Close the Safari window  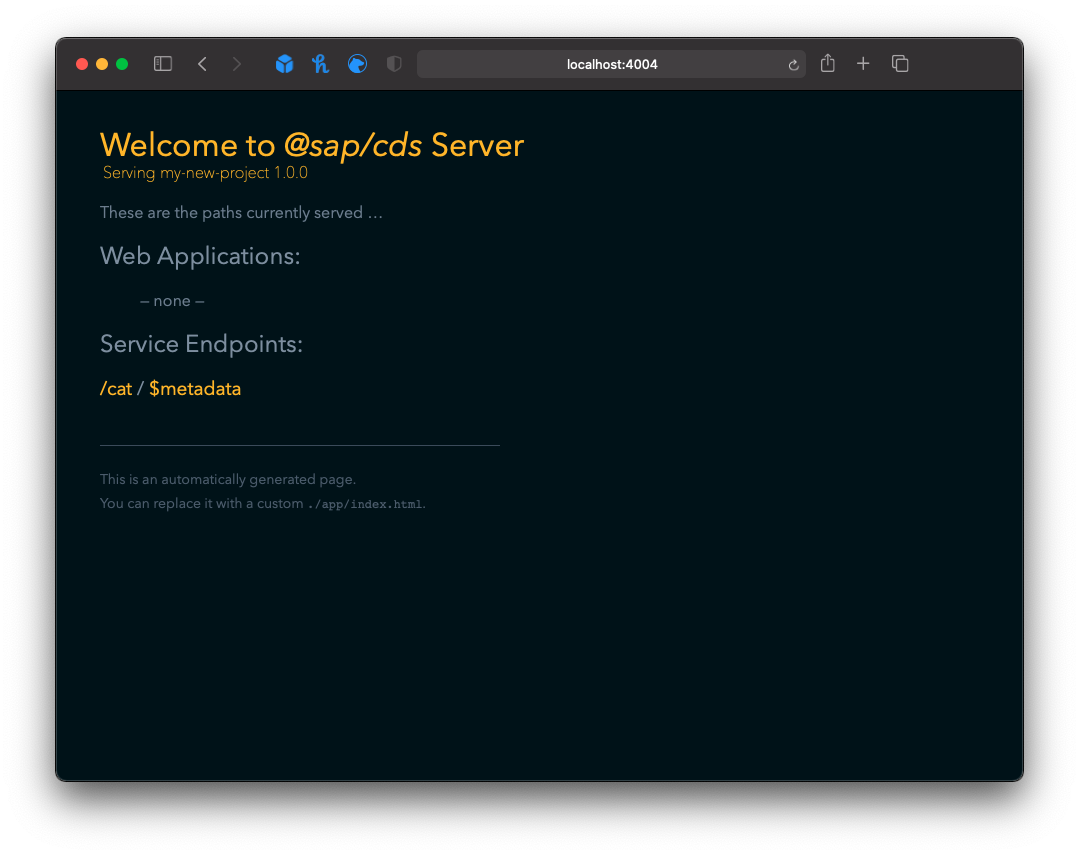coord(82,64)
